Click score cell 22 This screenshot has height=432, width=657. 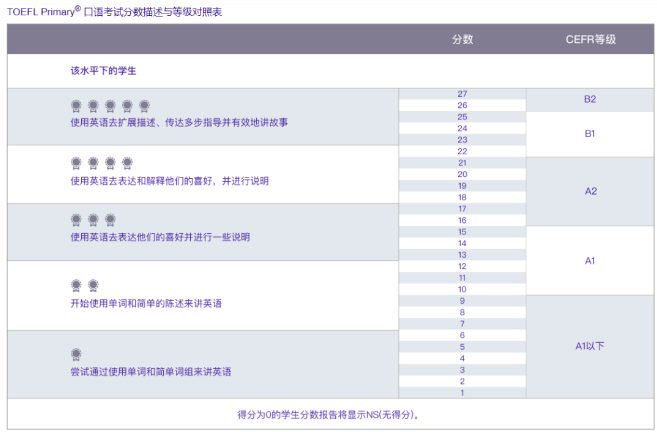[462, 151]
